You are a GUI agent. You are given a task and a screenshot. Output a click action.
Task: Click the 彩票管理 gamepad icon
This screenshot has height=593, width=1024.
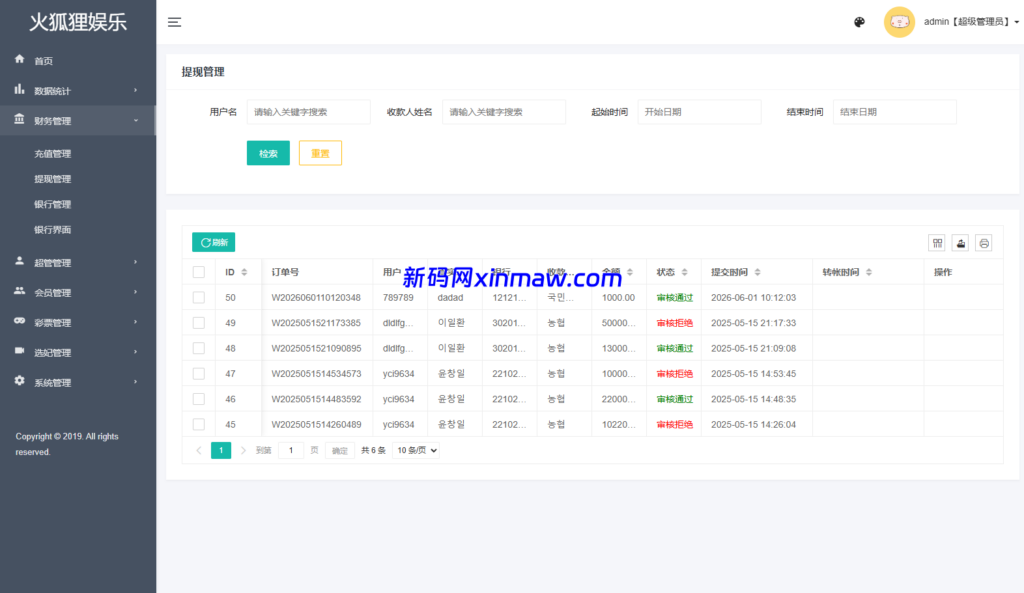[20, 321]
